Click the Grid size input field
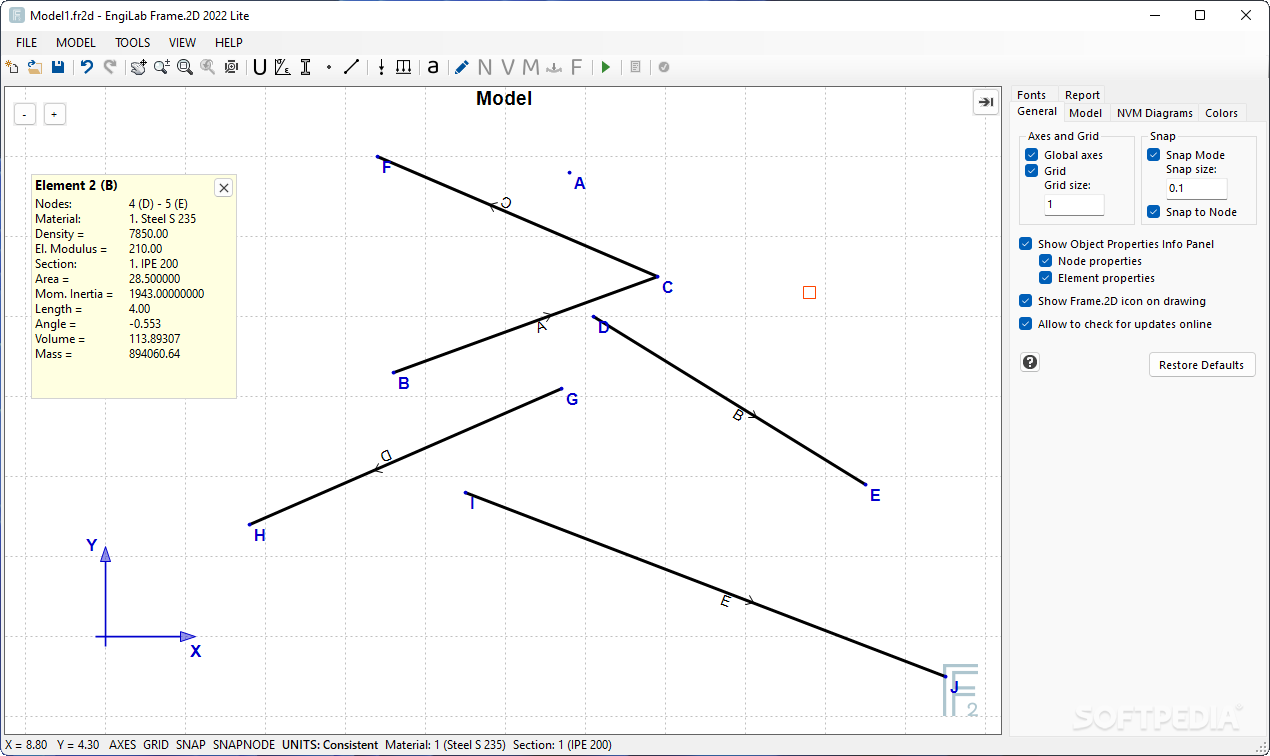Viewport: 1270px width, 756px height. (x=1074, y=204)
